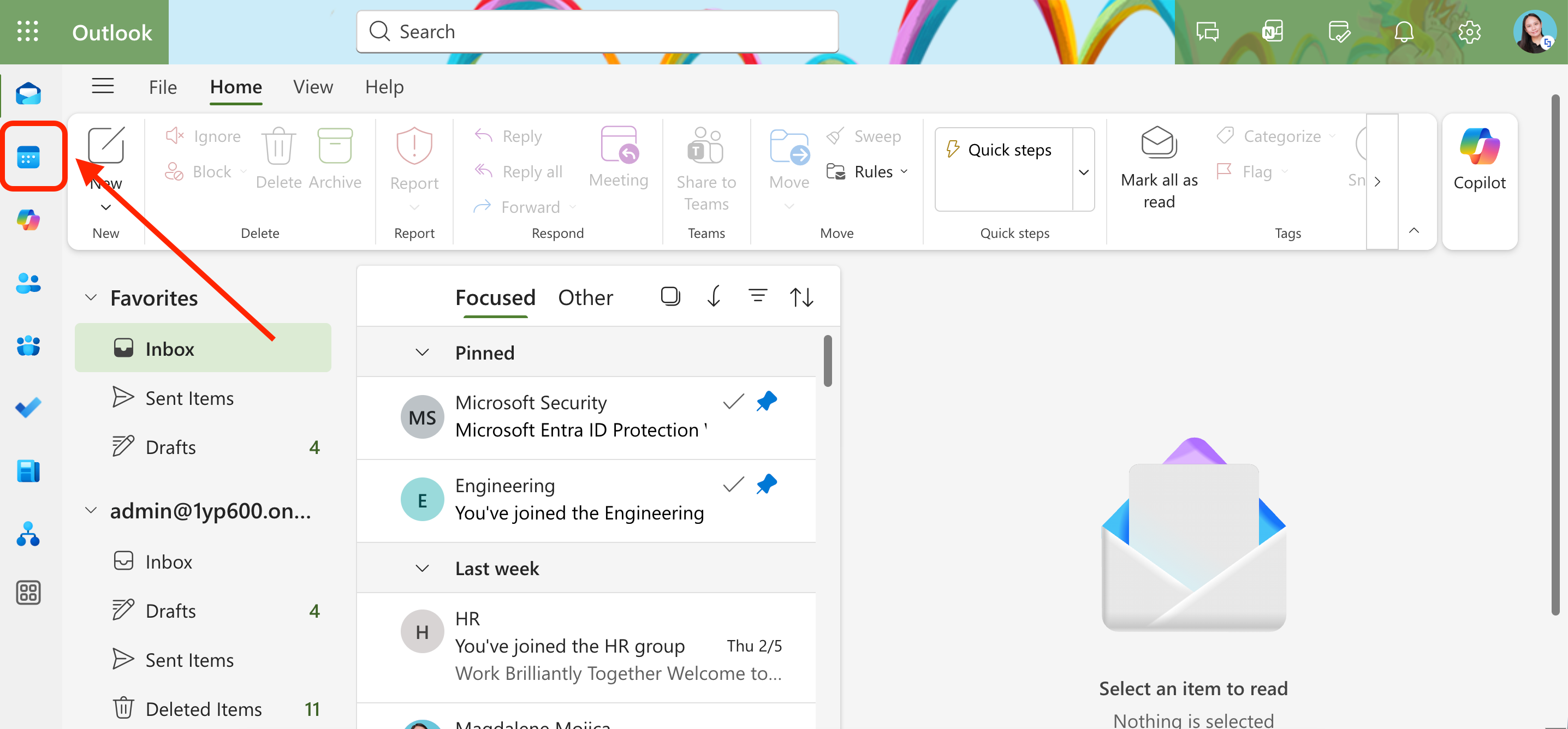Open the notifications bell
1568x729 pixels.
(1404, 32)
